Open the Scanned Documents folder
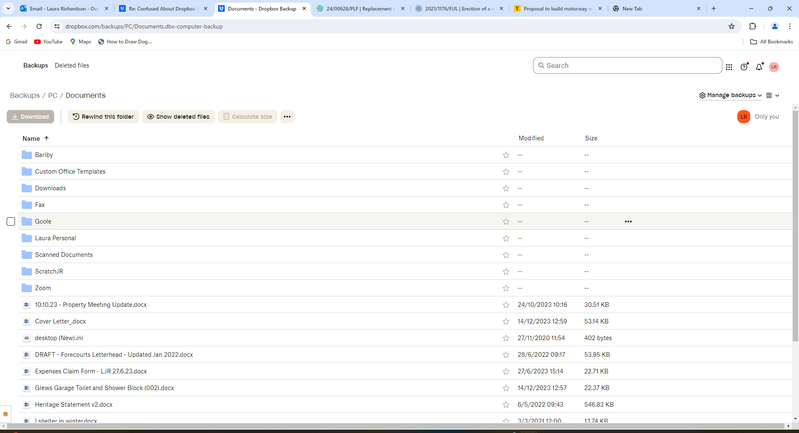Viewport: 799px width, 433px height. coord(64,255)
